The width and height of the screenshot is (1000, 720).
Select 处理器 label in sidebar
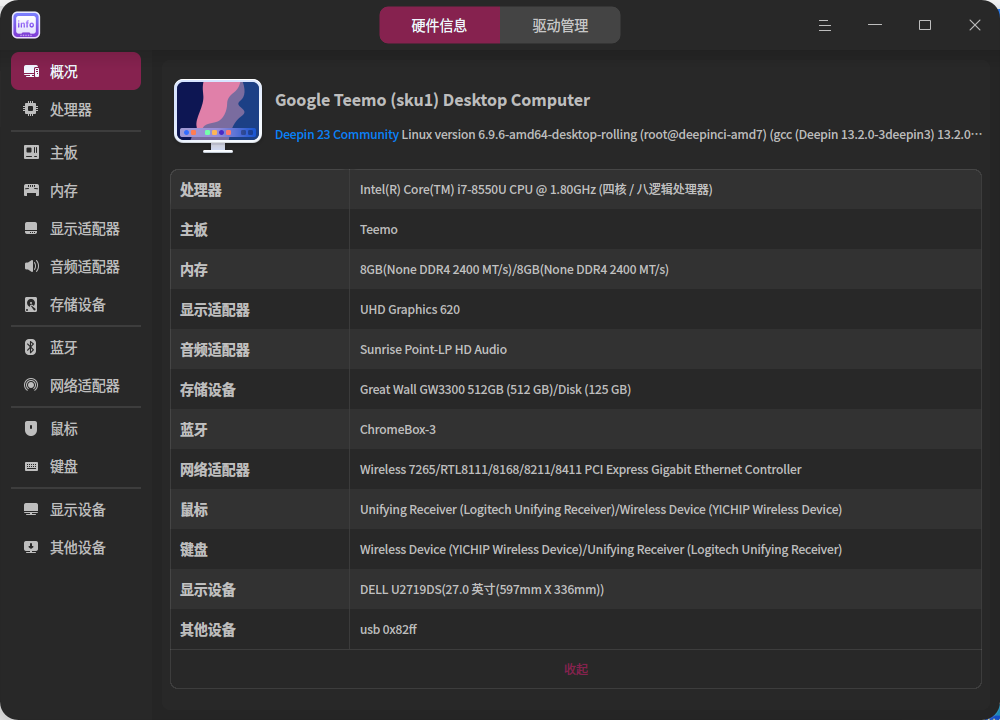pos(71,110)
